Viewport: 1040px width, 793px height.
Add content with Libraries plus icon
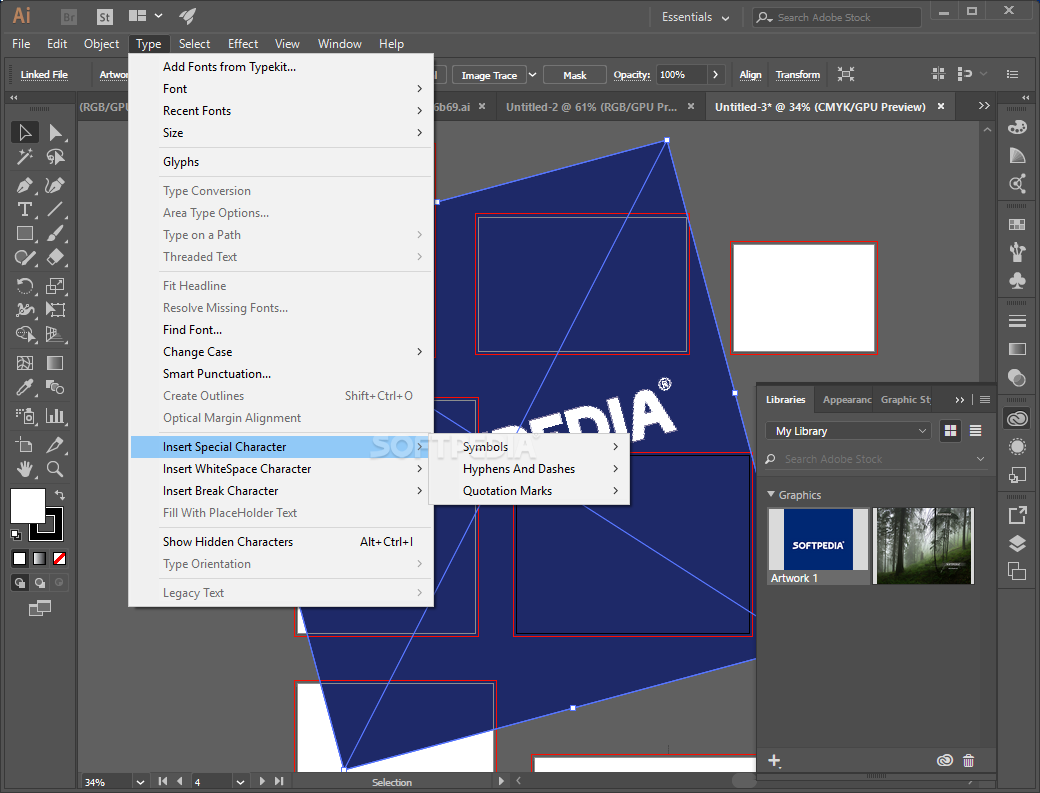point(774,761)
